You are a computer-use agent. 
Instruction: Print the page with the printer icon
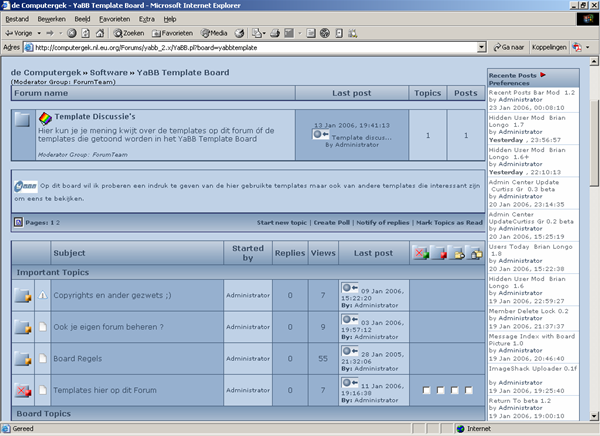275,33
